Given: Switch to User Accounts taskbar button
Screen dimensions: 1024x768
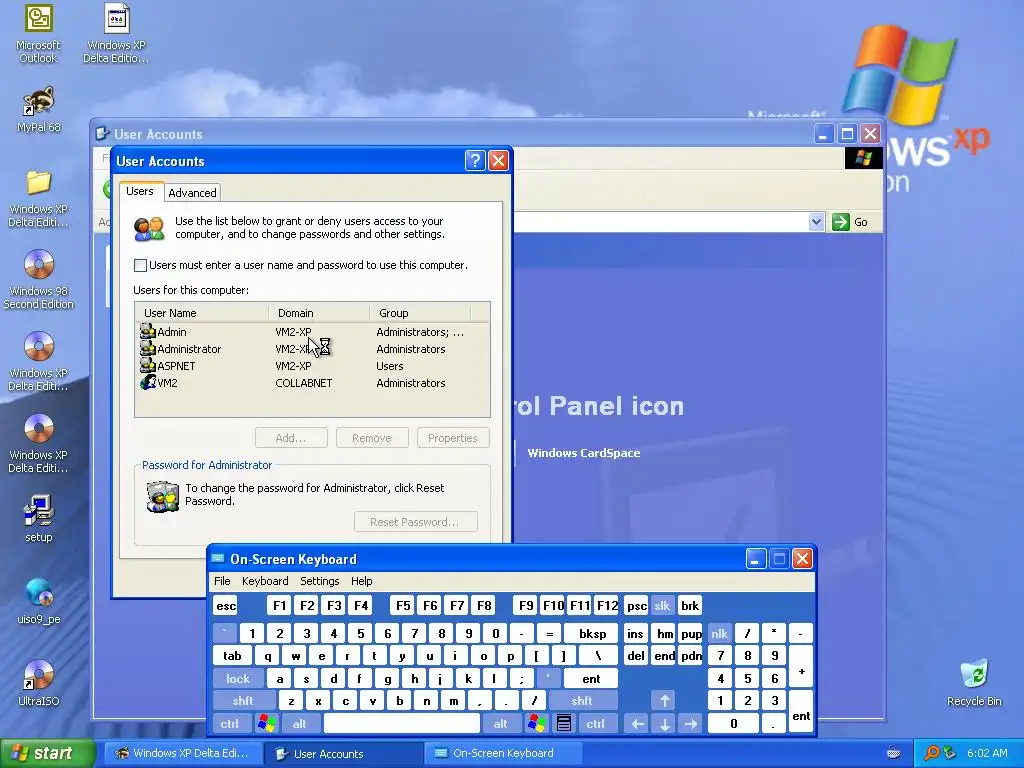Looking at the screenshot, I should (x=342, y=753).
